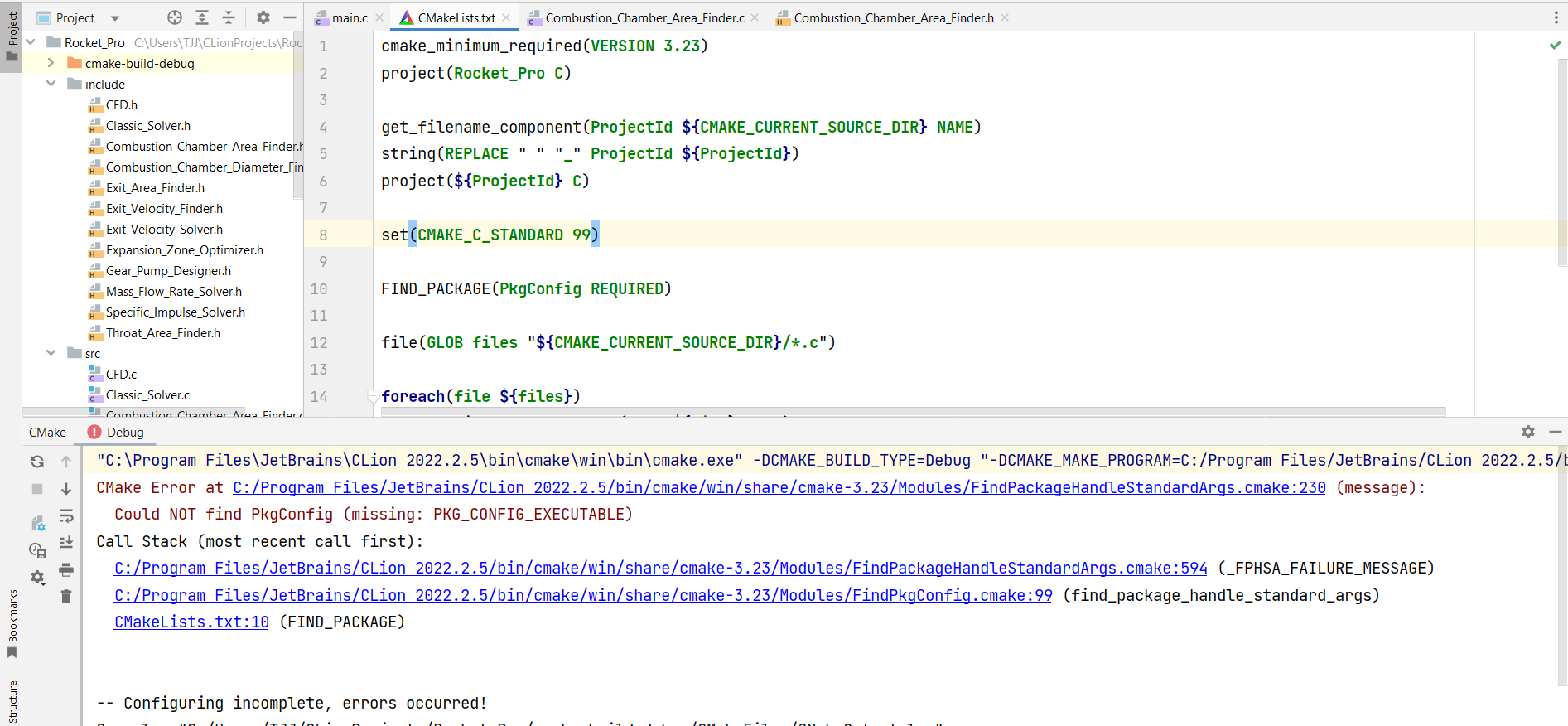Close the main.c tab
The width and height of the screenshot is (1568, 726).
tap(379, 17)
